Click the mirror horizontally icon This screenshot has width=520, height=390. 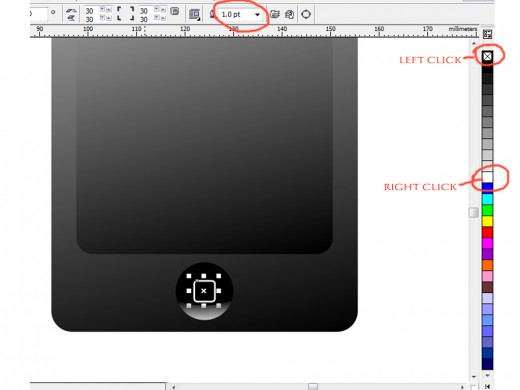pyautogui.click(x=71, y=11)
